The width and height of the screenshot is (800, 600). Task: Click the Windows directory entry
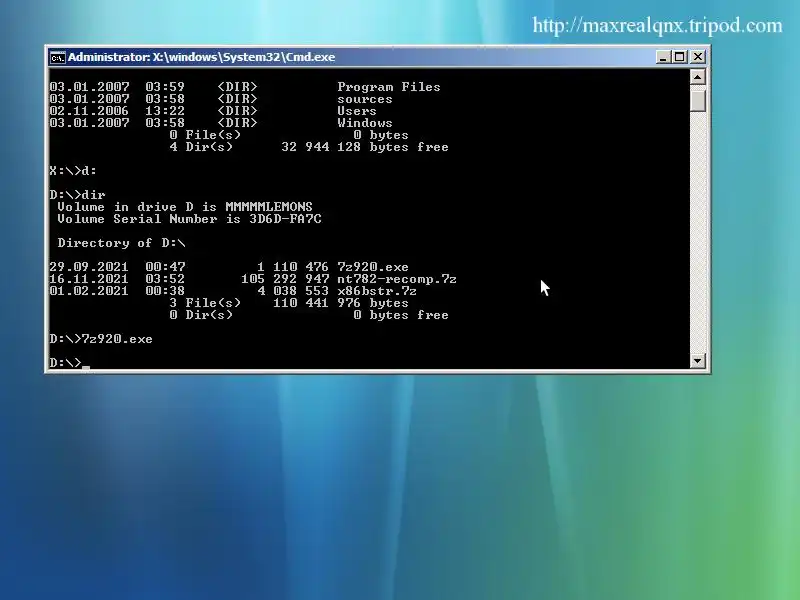[365, 123]
